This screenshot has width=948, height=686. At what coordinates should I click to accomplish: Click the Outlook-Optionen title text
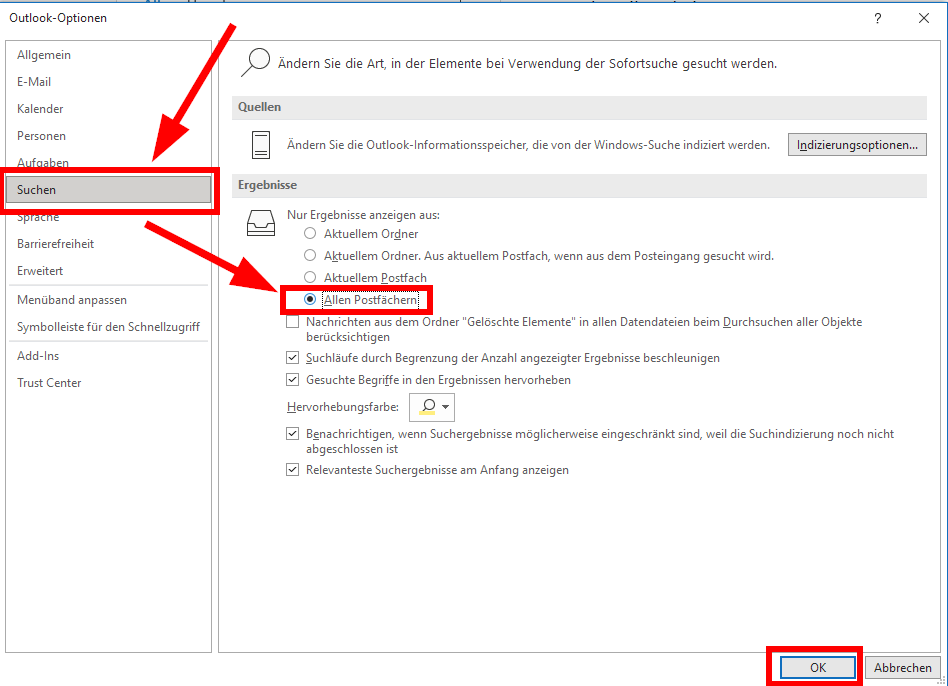tap(58, 18)
